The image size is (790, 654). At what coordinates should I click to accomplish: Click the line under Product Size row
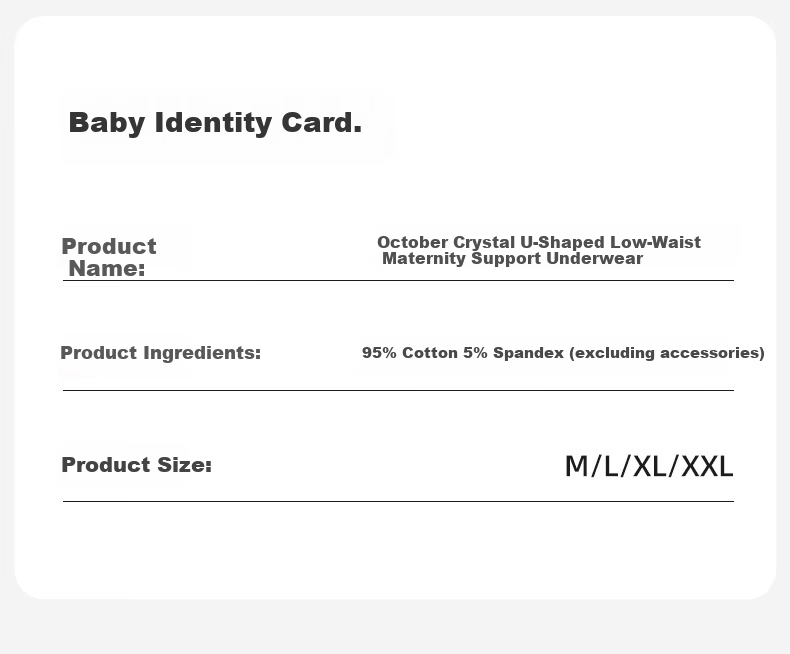[398, 501]
